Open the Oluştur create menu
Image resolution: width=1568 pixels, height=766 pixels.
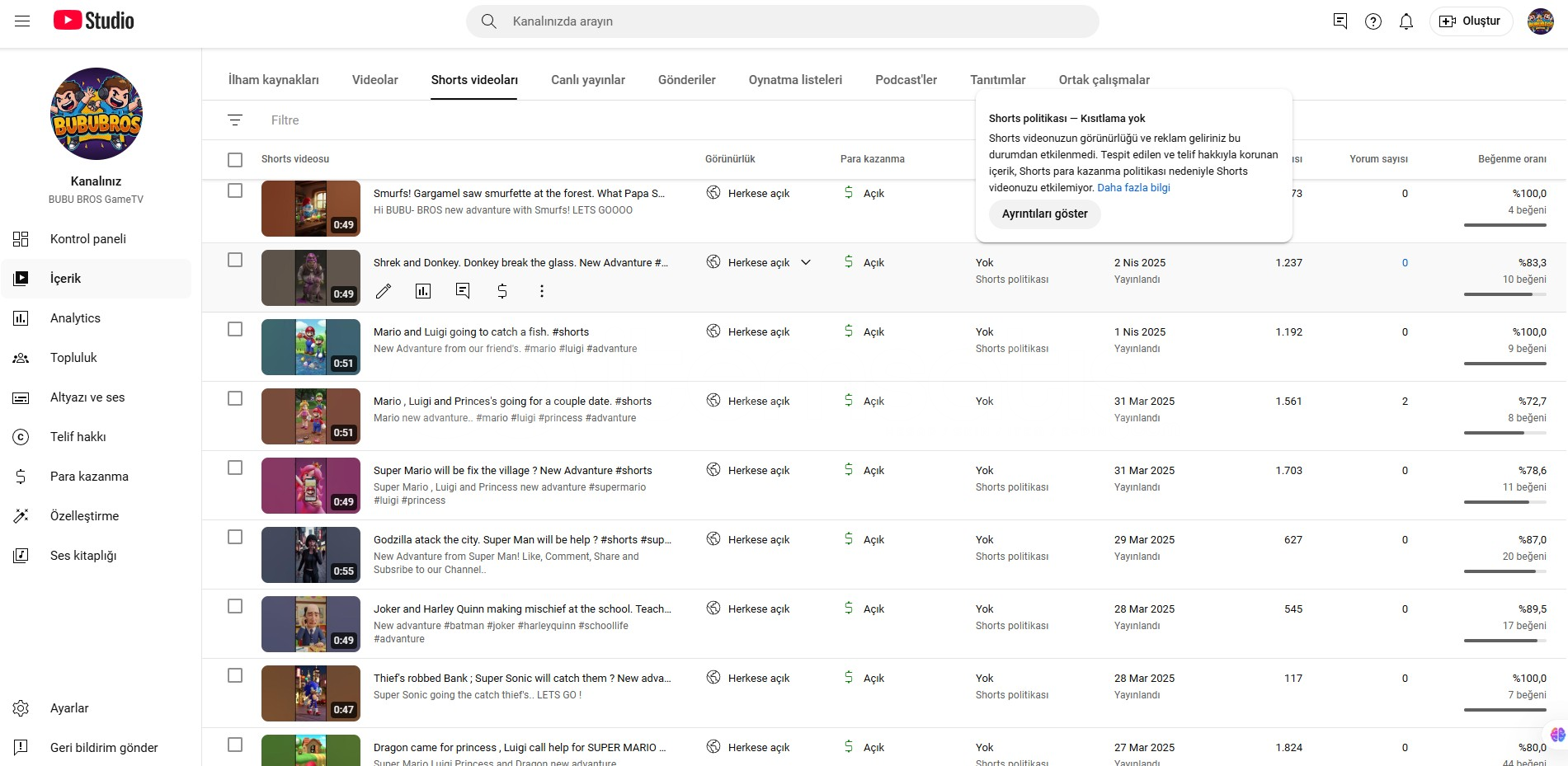tap(1471, 21)
